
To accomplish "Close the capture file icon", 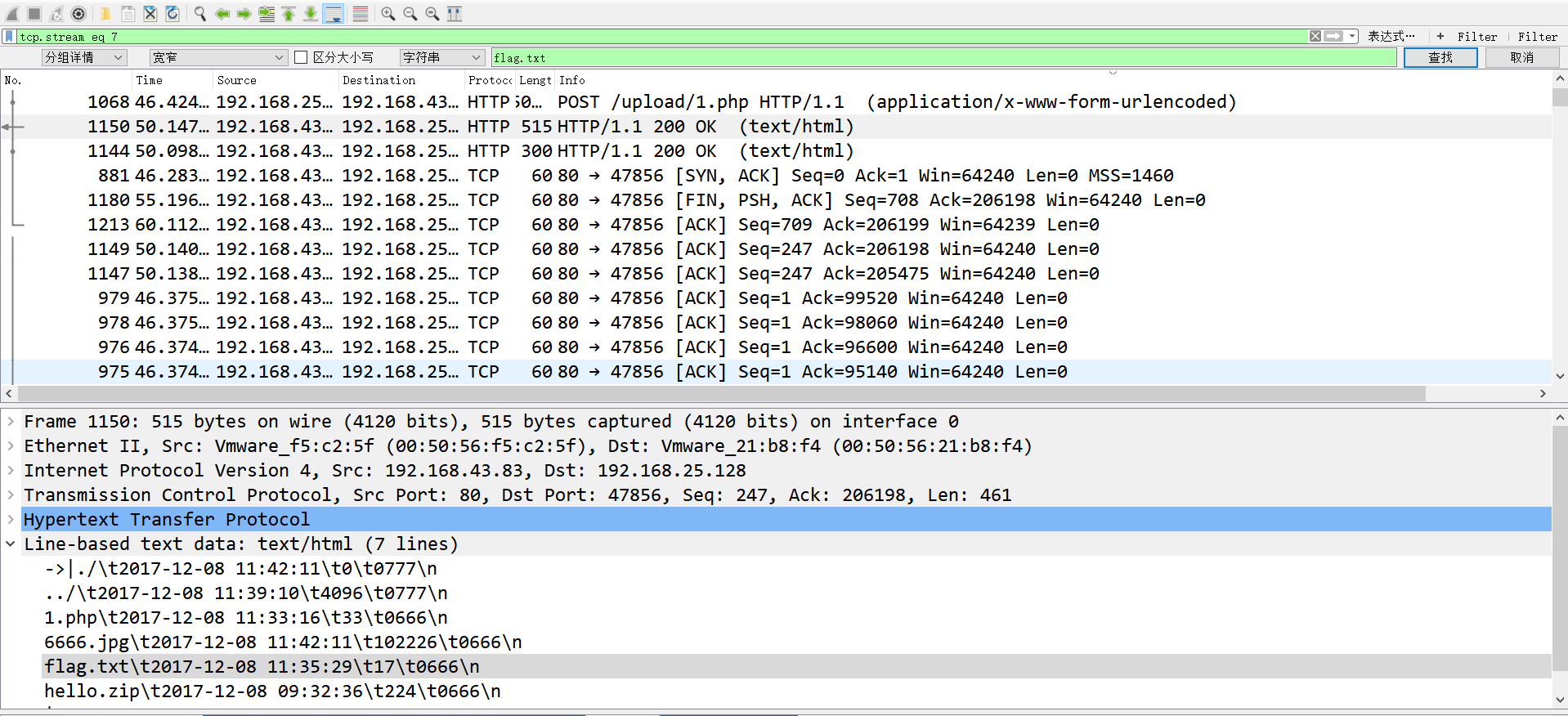I will coord(150,14).
